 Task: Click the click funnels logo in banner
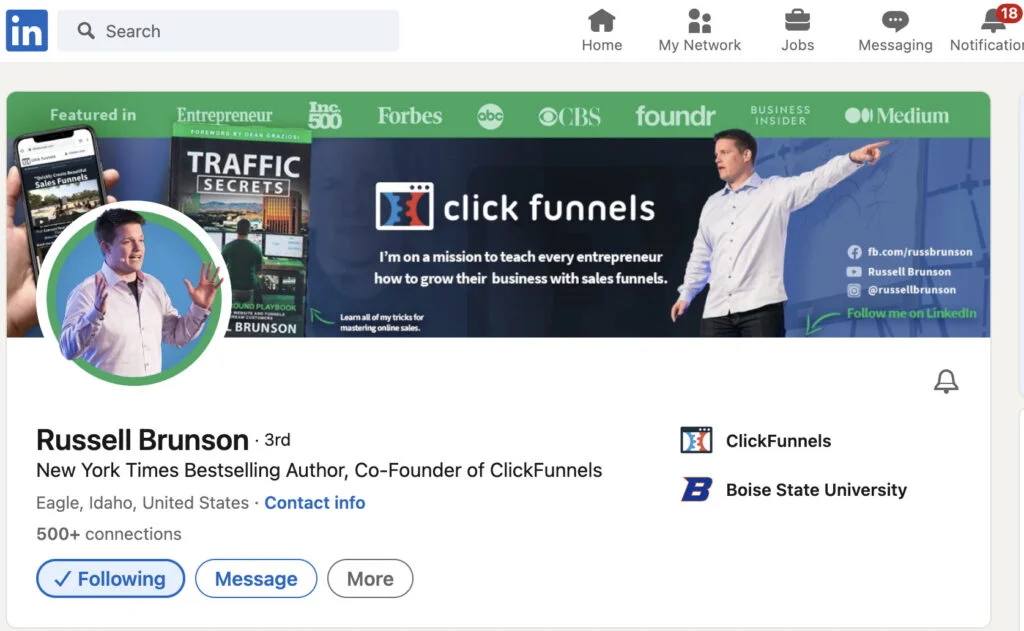(515, 207)
